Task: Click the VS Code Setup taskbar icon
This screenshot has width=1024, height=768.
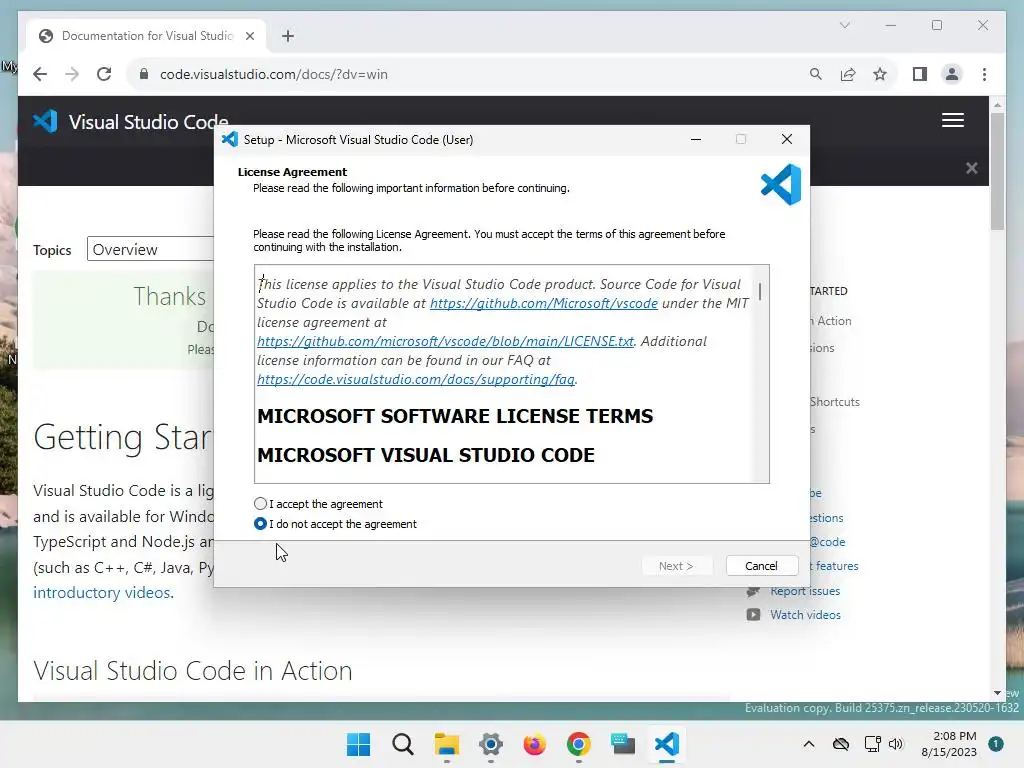Action: [x=667, y=744]
